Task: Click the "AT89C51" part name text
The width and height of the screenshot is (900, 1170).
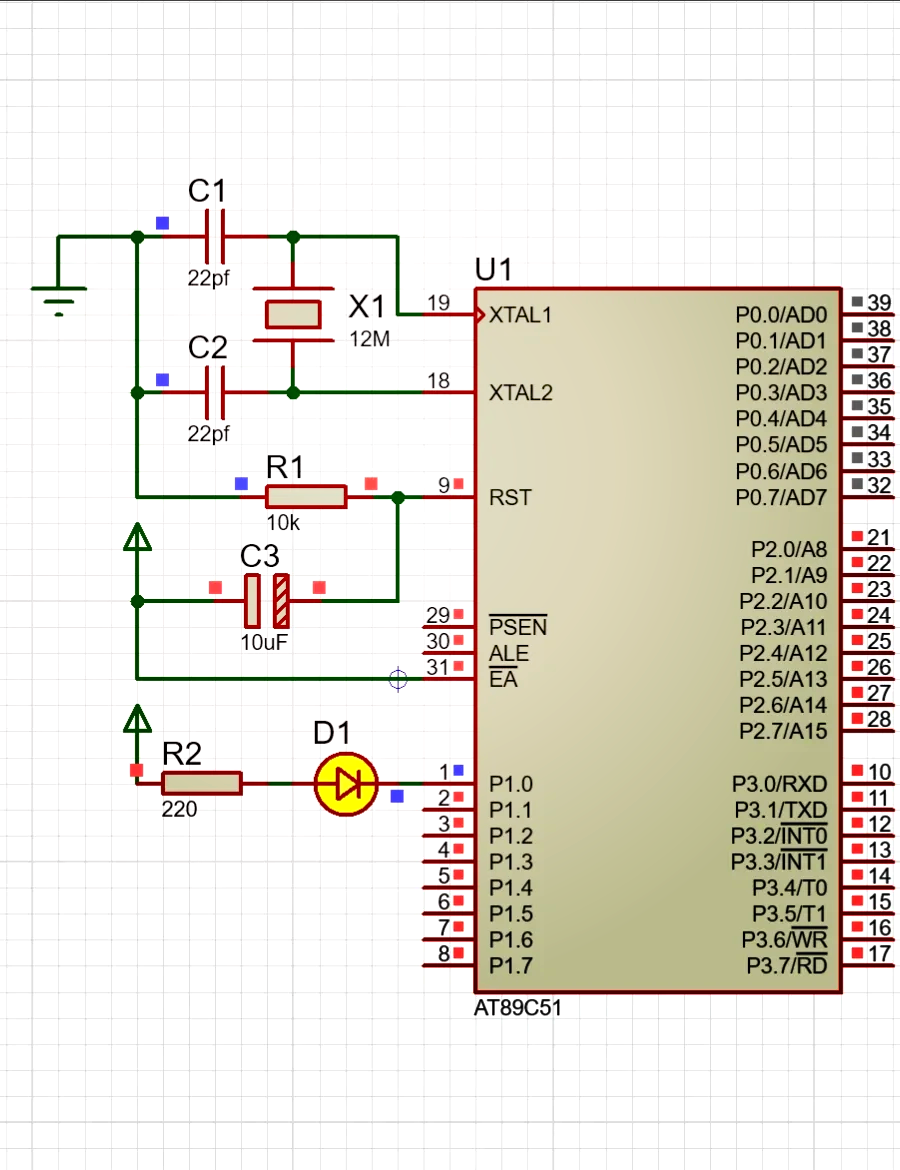Action: click(517, 1008)
